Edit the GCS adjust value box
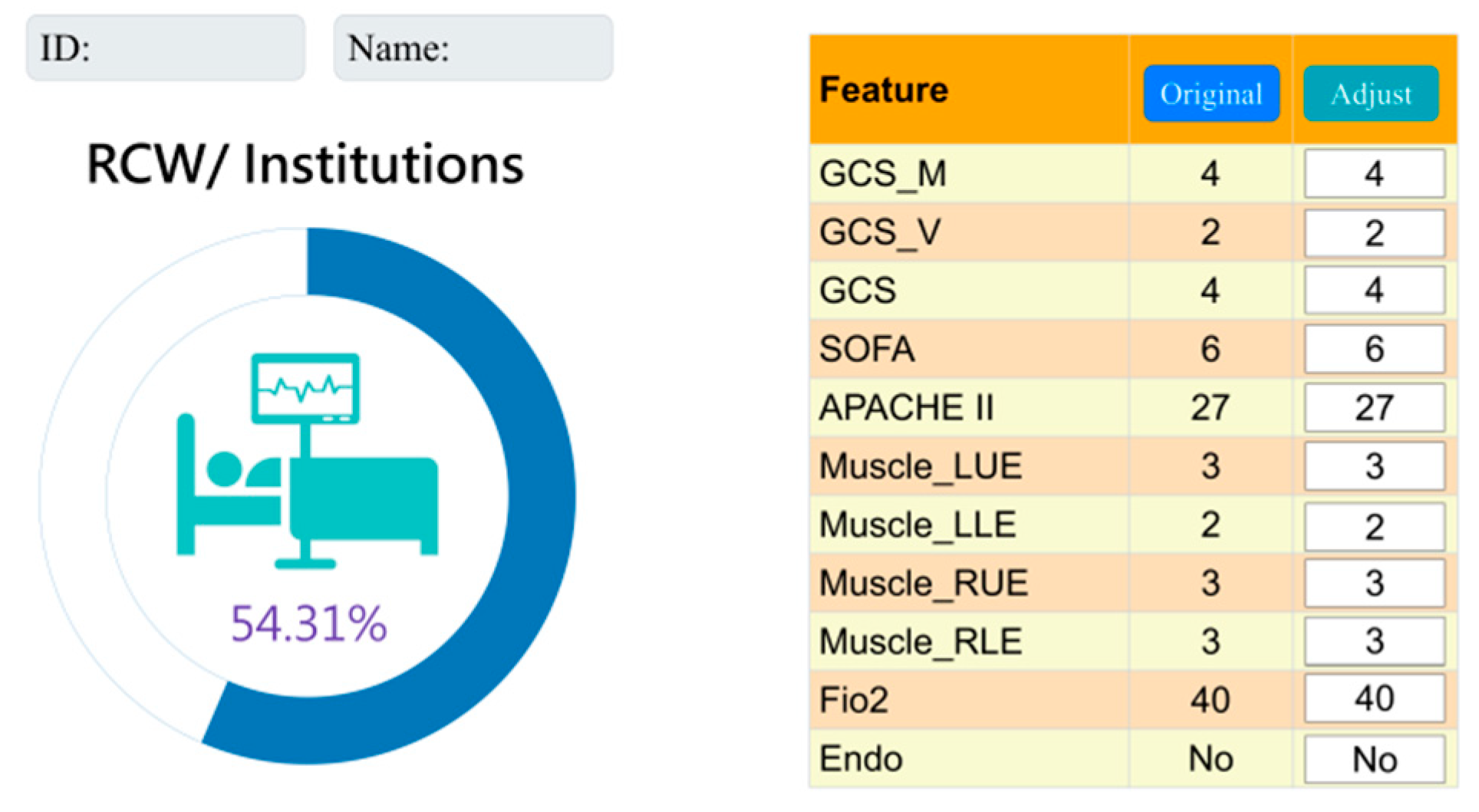 1374,291
